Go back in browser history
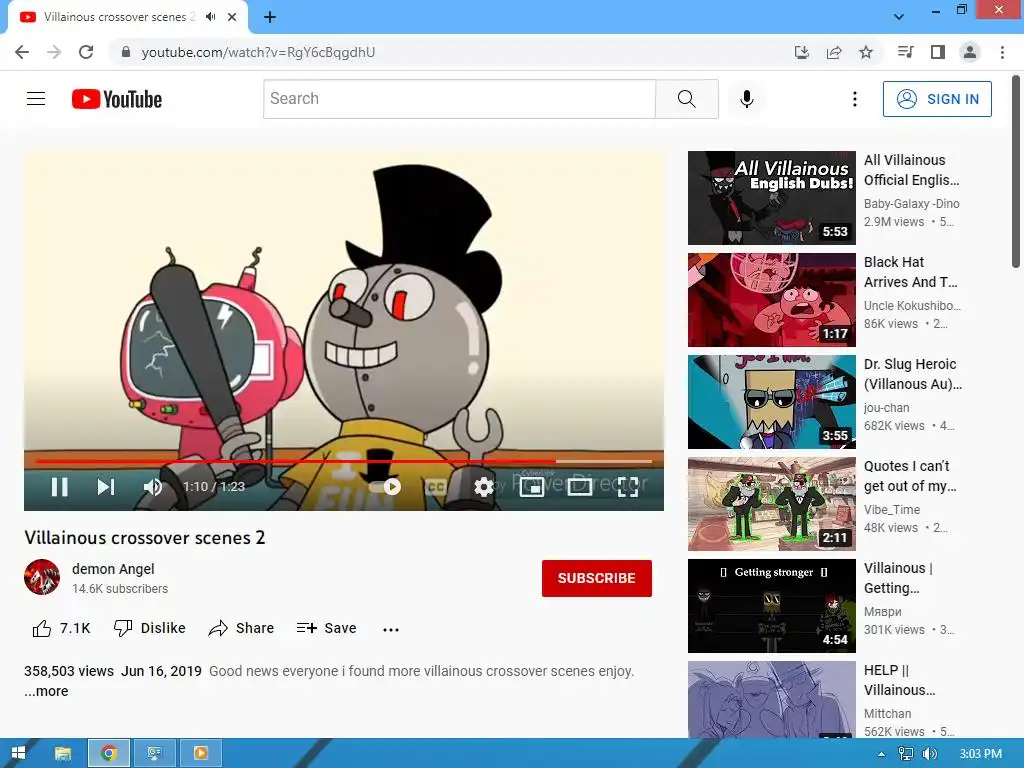This screenshot has height=768, width=1024. pos(22,52)
